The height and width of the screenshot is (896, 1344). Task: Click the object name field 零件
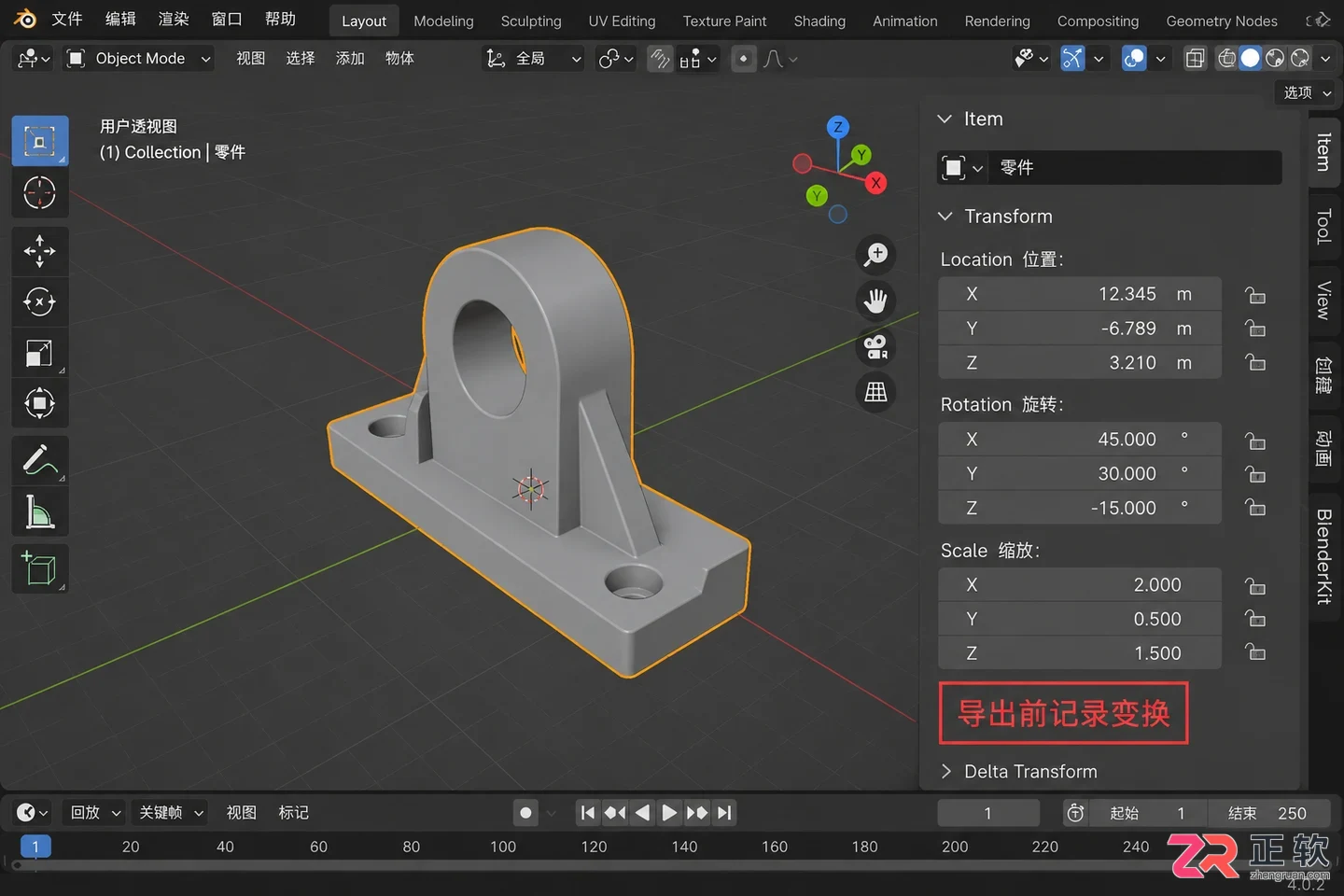pyautogui.click(x=1135, y=168)
